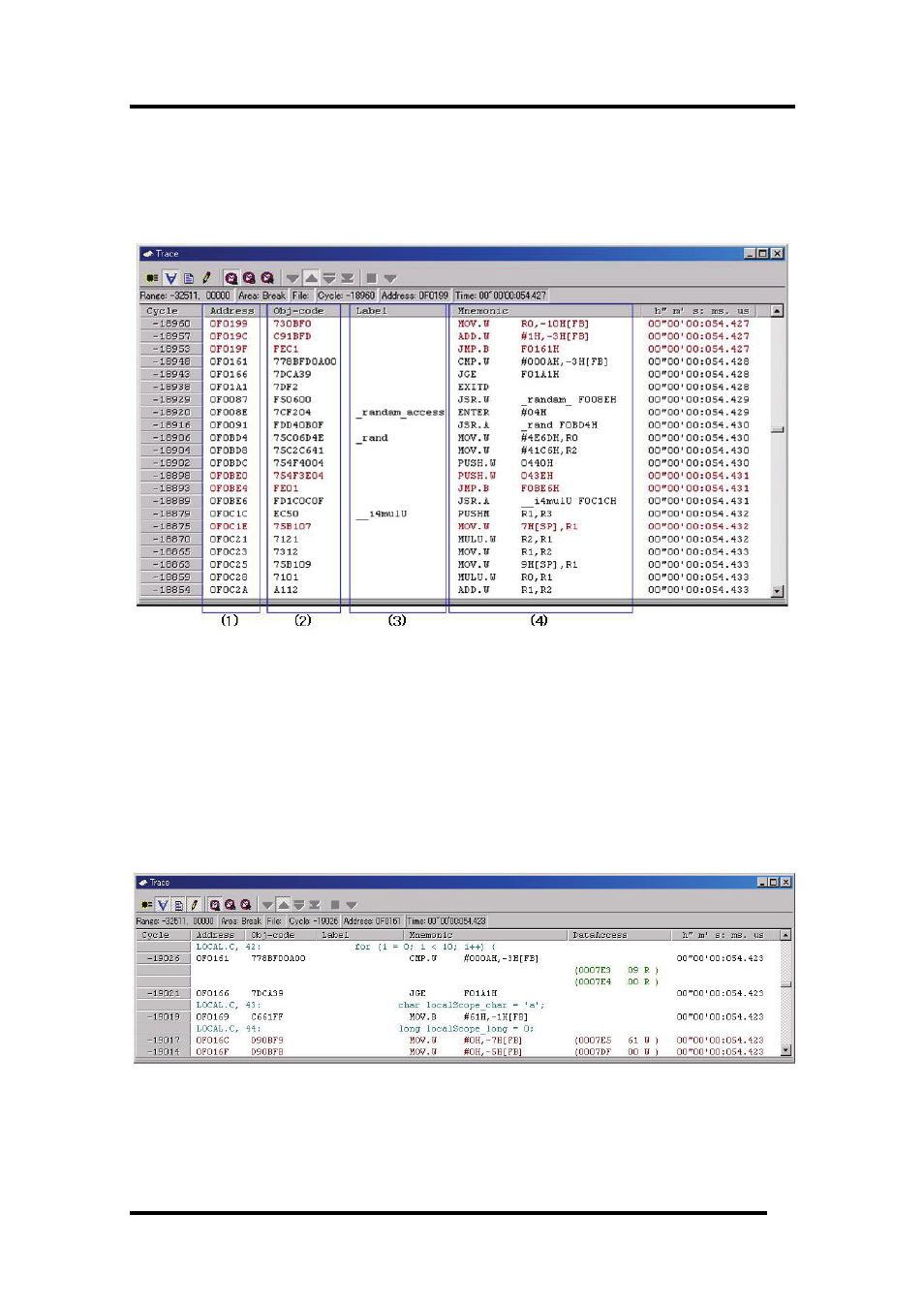Viewport: 924px width, 1308px height.
Task: Click second search icon in Trace window cycle -19026
Action: click(x=231, y=905)
